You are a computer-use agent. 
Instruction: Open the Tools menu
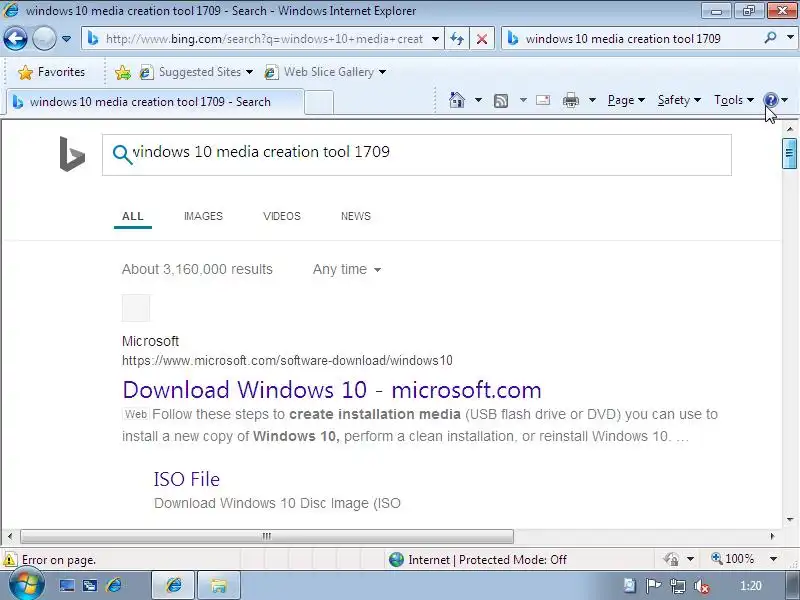(734, 100)
